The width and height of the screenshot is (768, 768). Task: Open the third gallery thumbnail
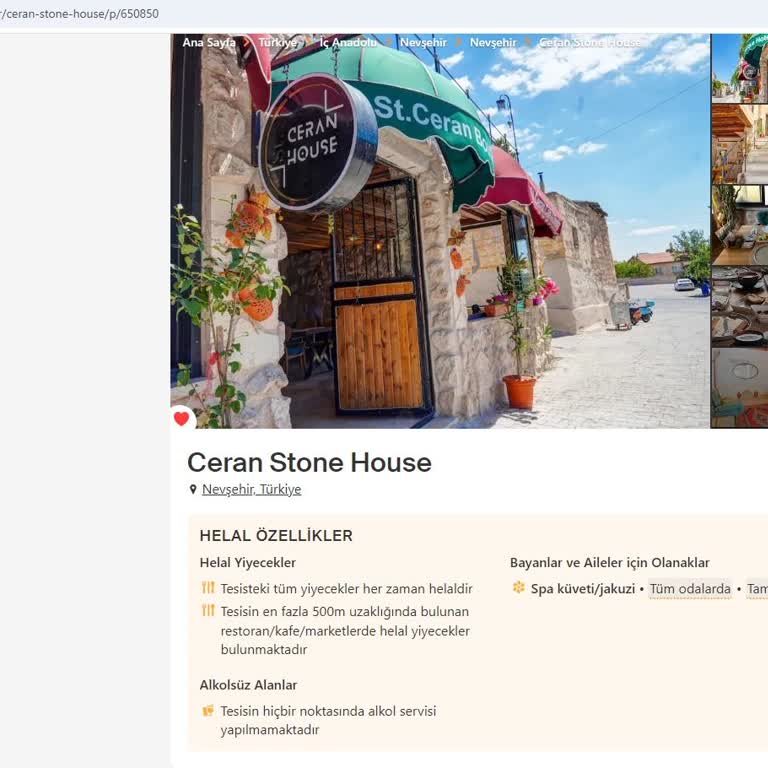(x=740, y=225)
